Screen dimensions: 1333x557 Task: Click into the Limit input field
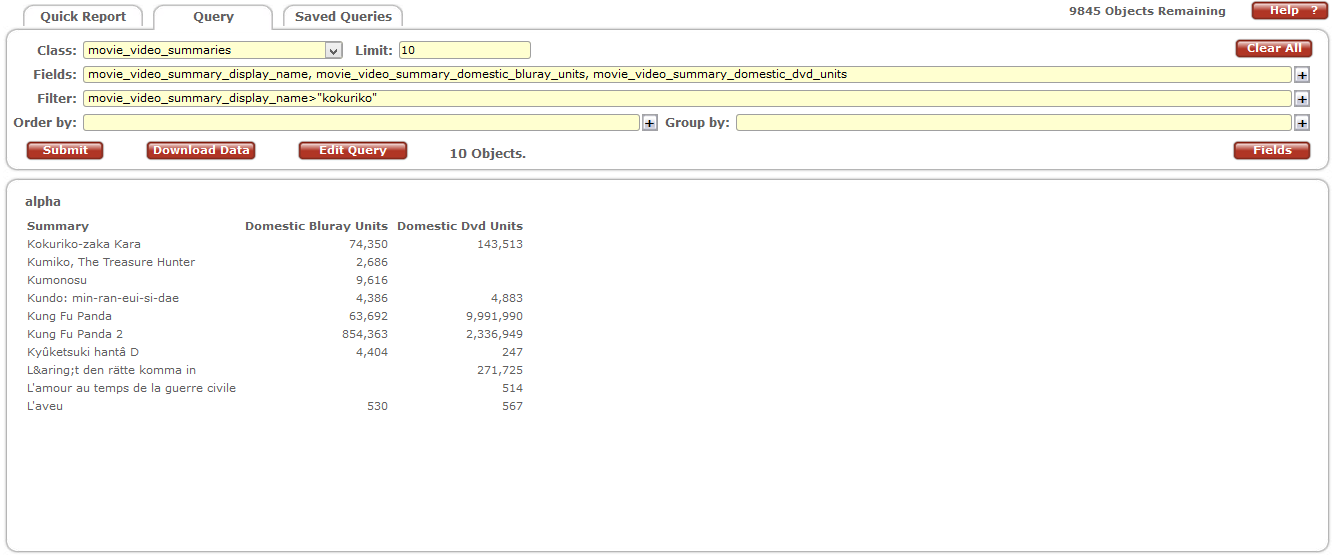click(464, 50)
